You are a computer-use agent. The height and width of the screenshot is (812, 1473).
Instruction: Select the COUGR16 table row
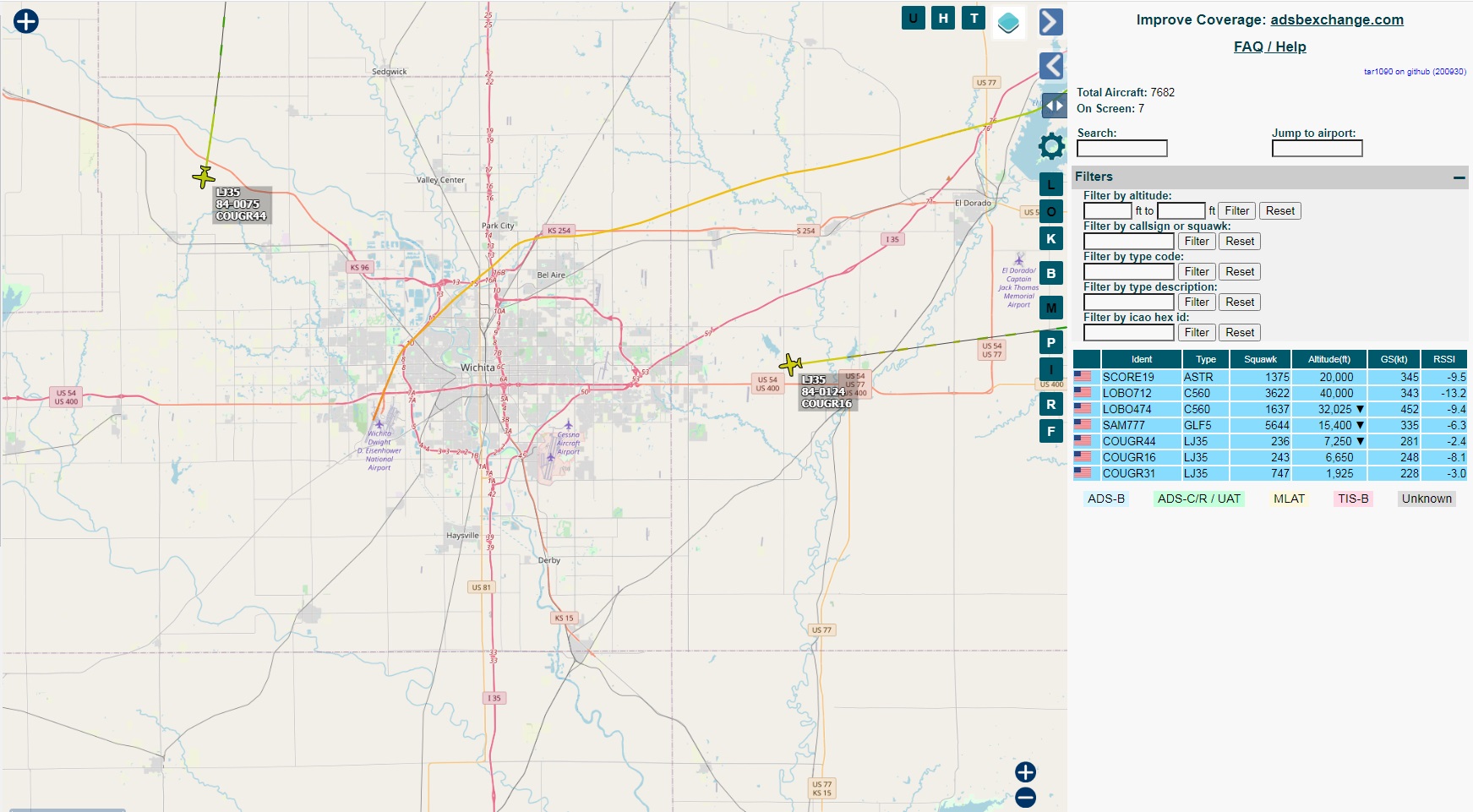(1270, 458)
